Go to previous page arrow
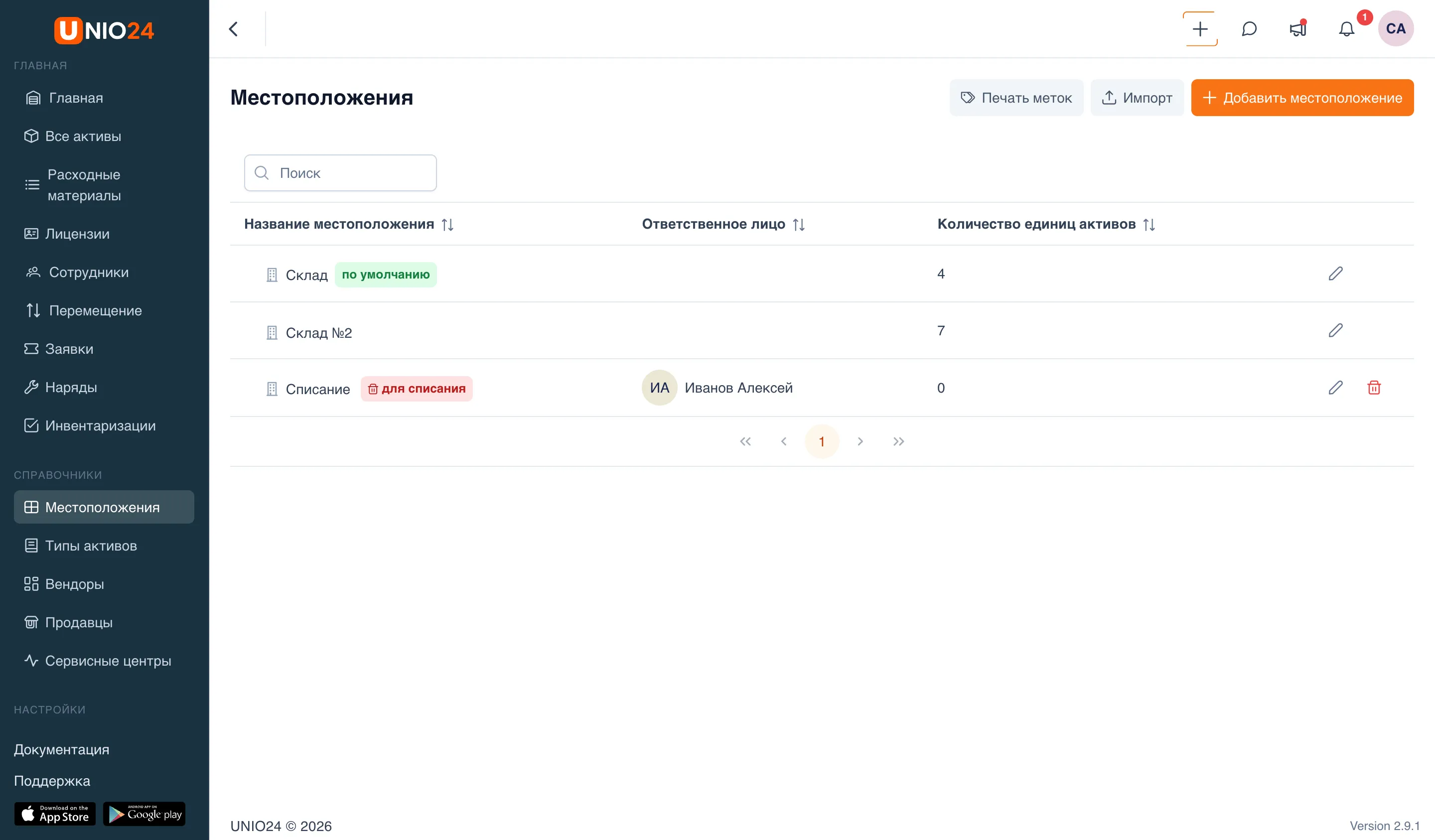Viewport: 1435px width, 840px height. (783, 441)
